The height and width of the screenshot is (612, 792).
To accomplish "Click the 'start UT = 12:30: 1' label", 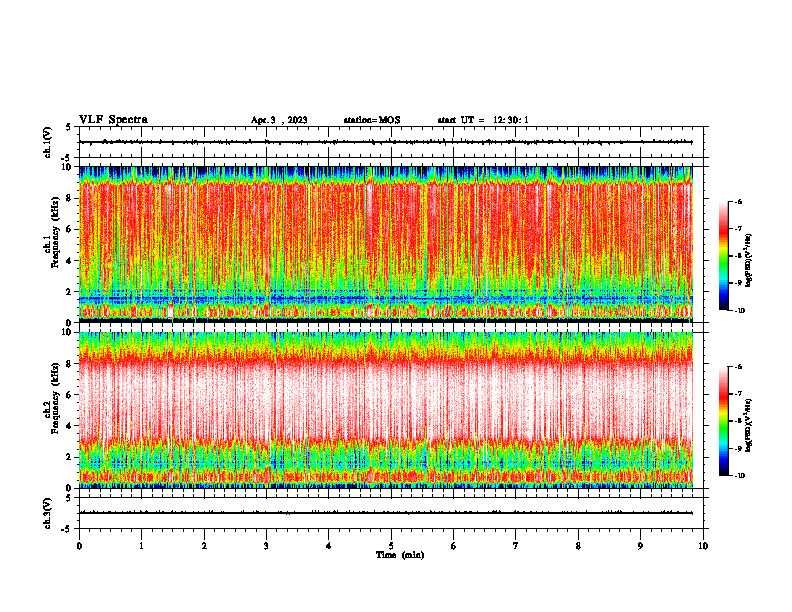I will [x=483, y=120].
